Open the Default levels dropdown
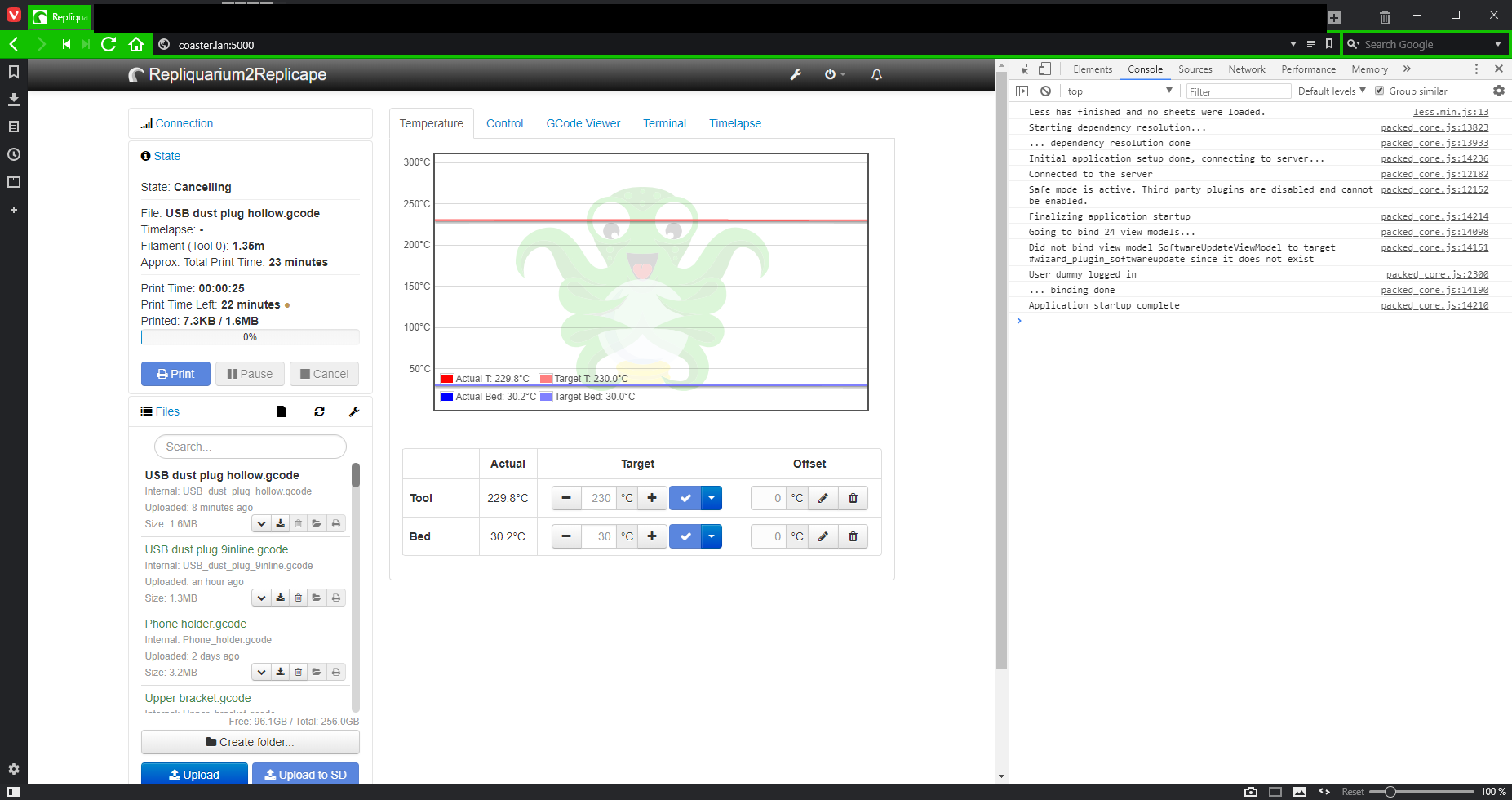The width and height of the screenshot is (1512, 800). tap(1331, 91)
